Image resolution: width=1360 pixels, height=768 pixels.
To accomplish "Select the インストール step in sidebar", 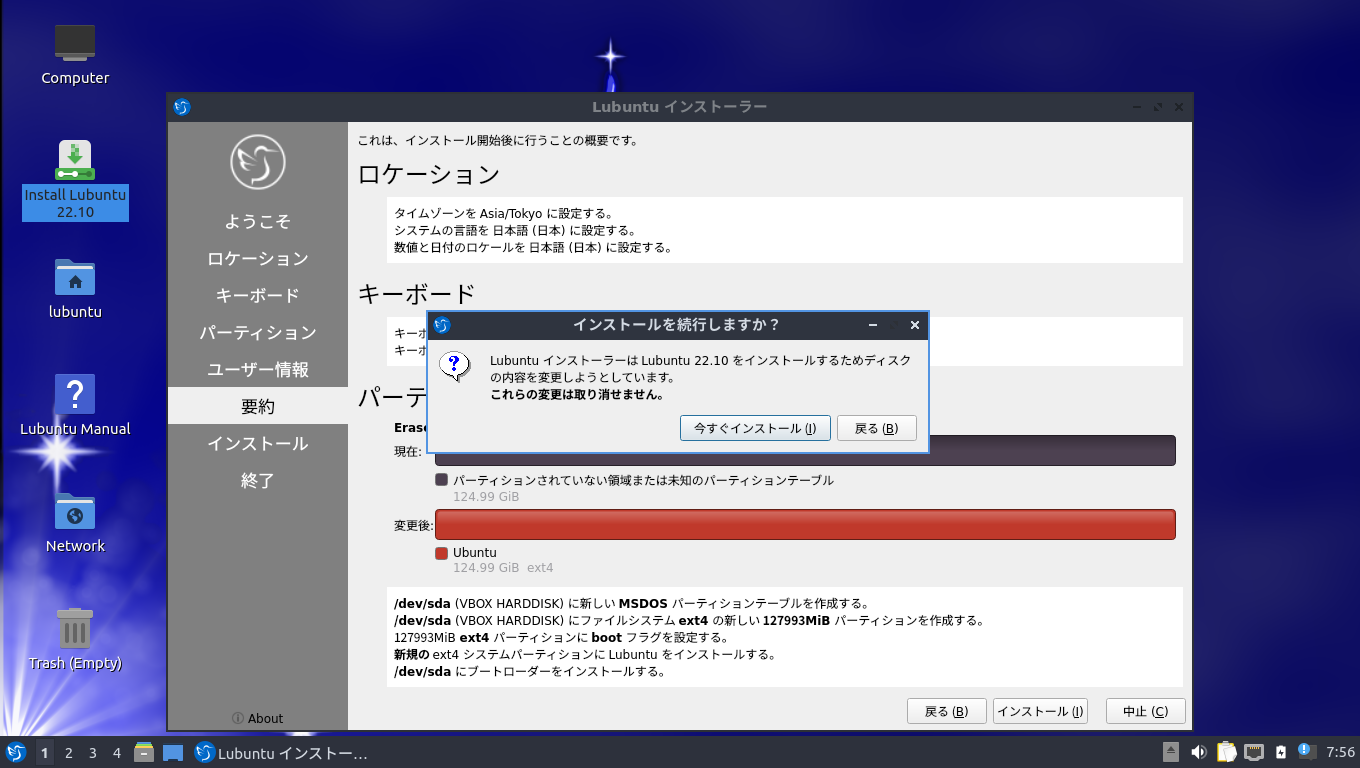I will click(258, 444).
